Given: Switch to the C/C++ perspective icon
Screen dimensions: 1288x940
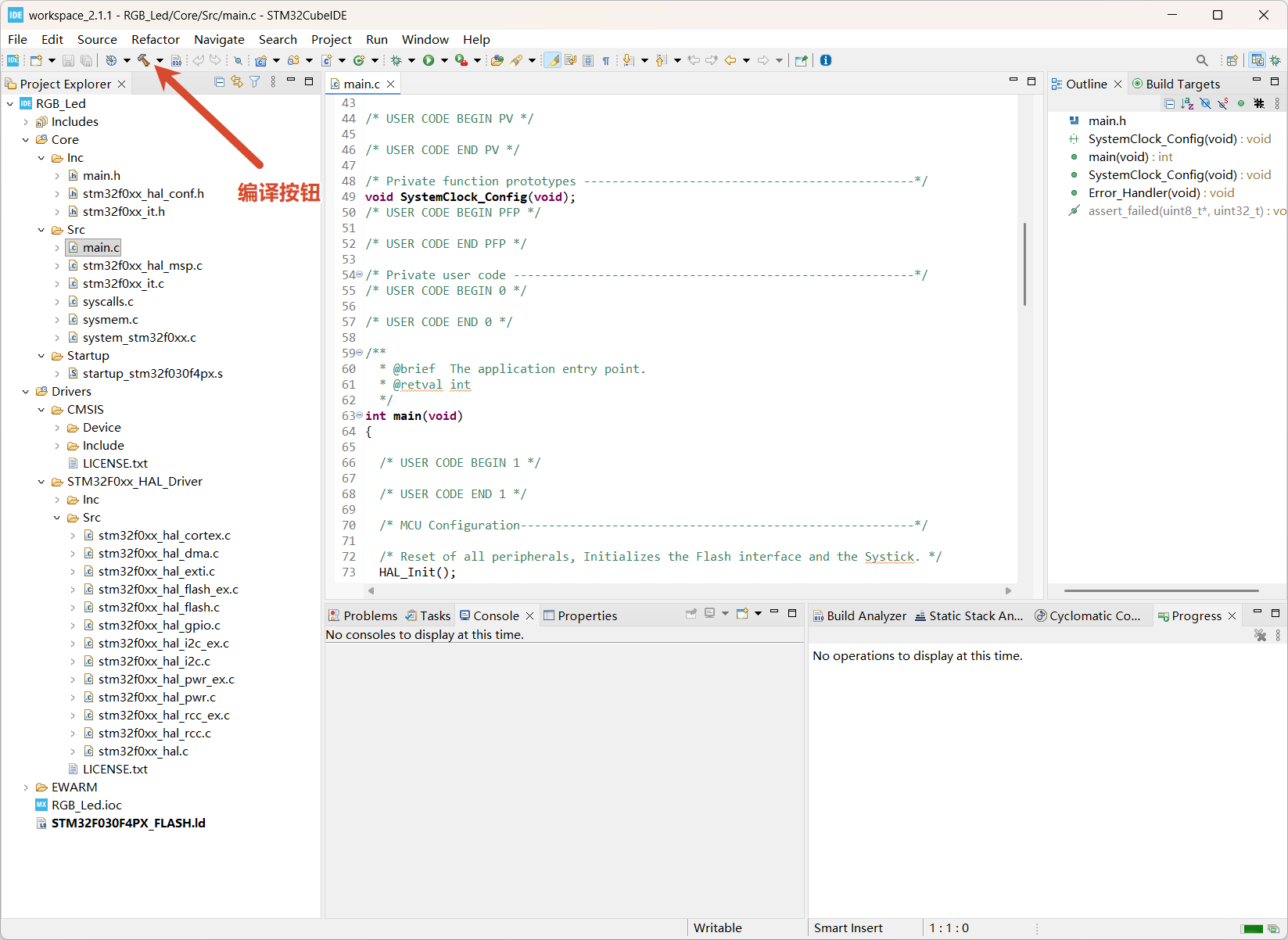Looking at the screenshot, I should [x=1258, y=60].
